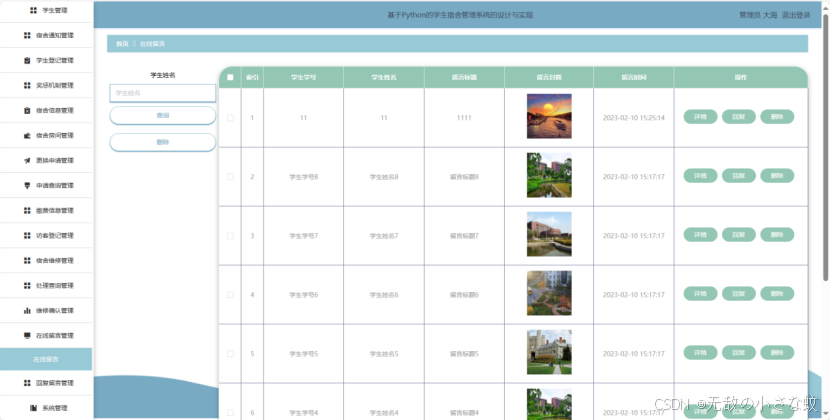Click 回复 for 留言标题6 row
The height and width of the screenshot is (420, 830).
(x=738, y=293)
